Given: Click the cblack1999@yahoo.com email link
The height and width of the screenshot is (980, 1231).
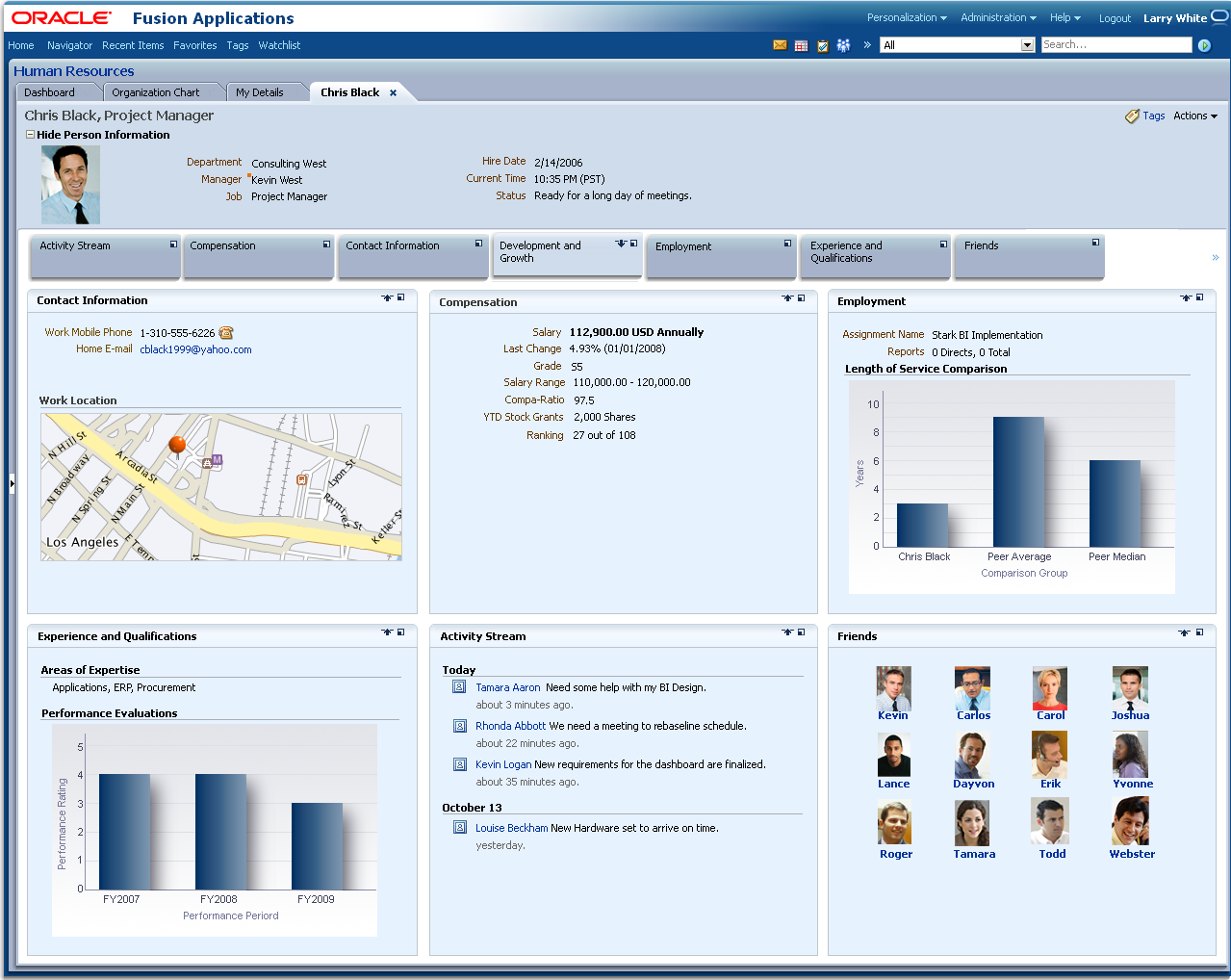Looking at the screenshot, I should (x=195, y=350).
